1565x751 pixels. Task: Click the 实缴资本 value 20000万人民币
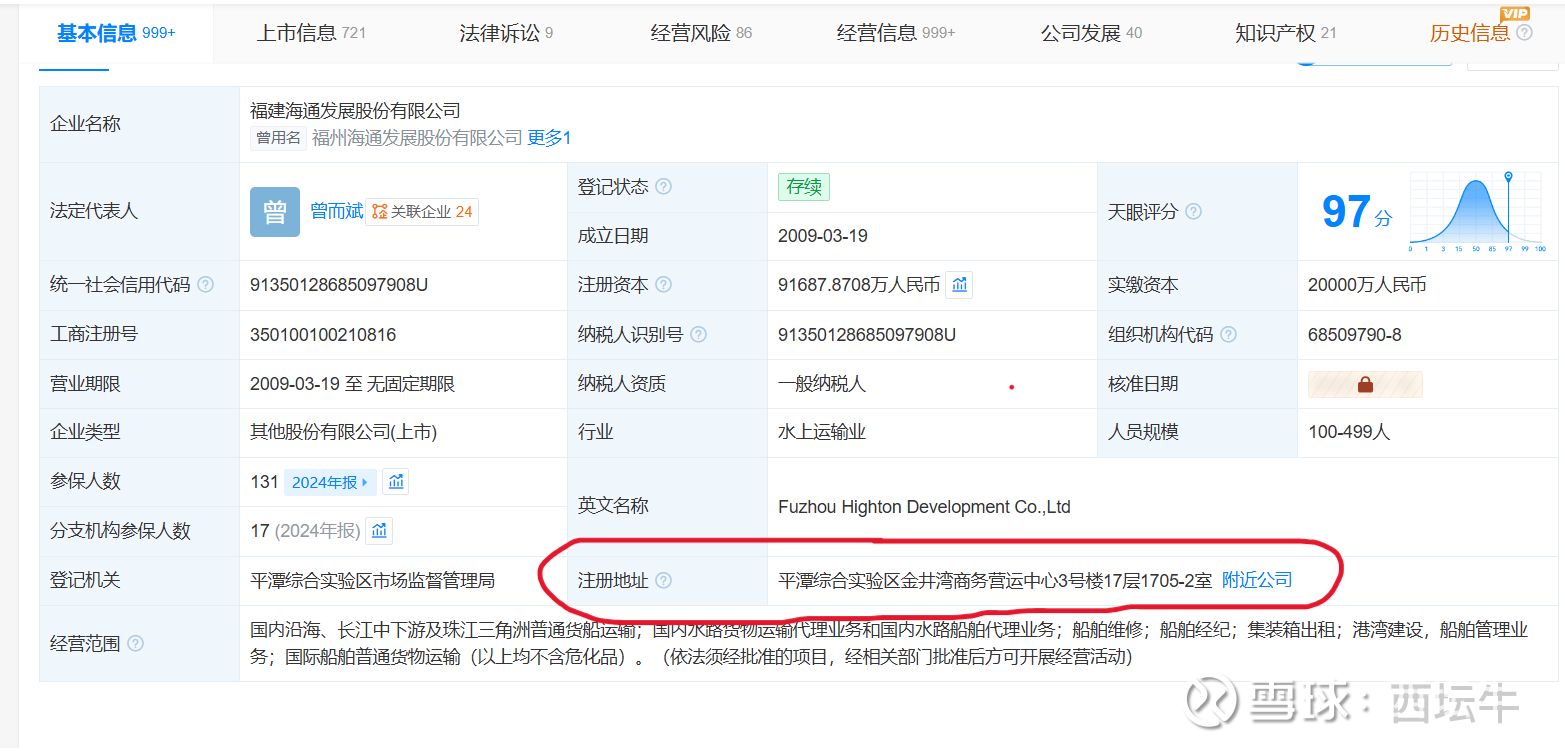pyautogui.click(x=1367, y=285)
